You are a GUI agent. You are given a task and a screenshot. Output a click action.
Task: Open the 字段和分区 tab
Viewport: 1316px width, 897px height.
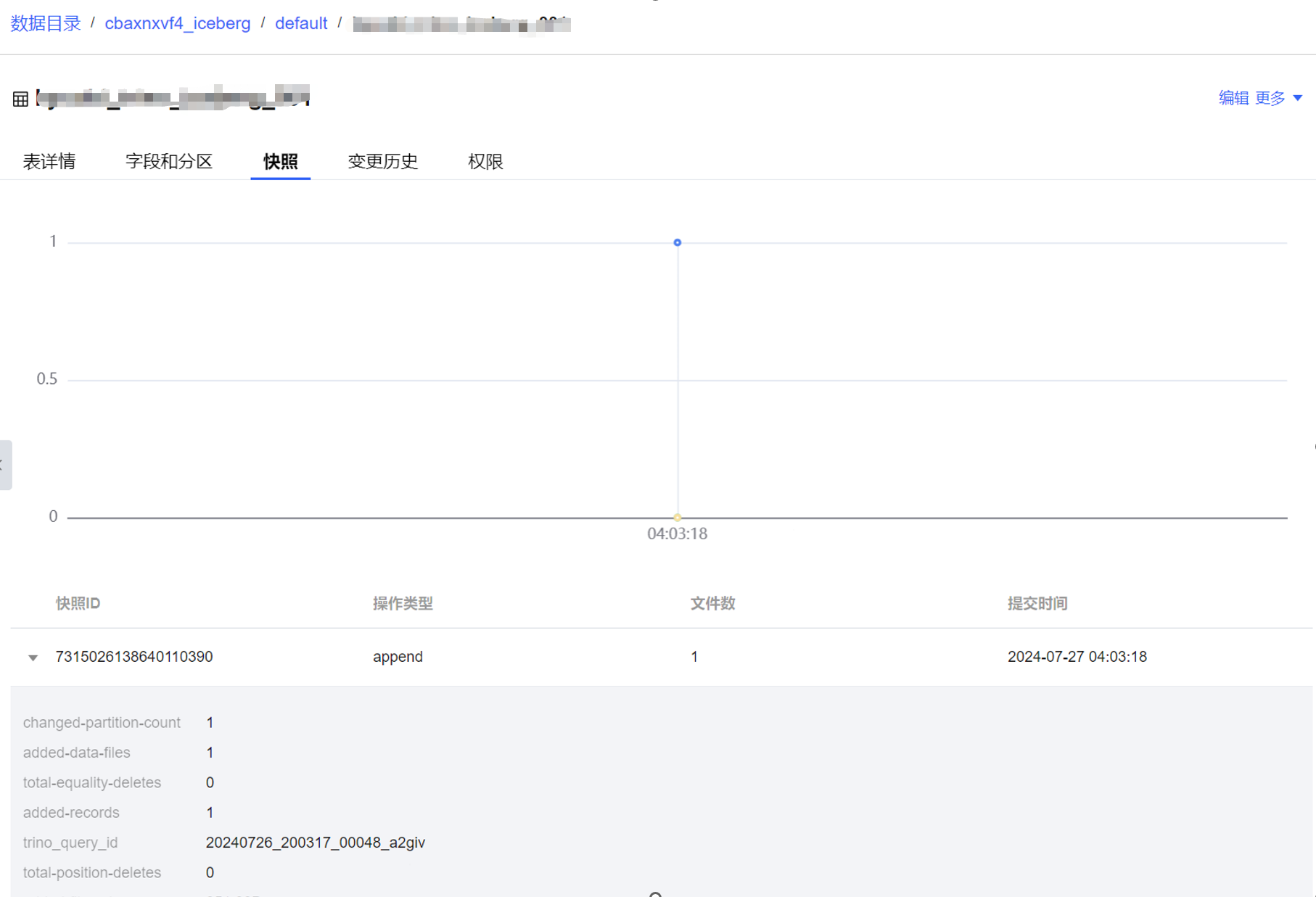(168, 161)
